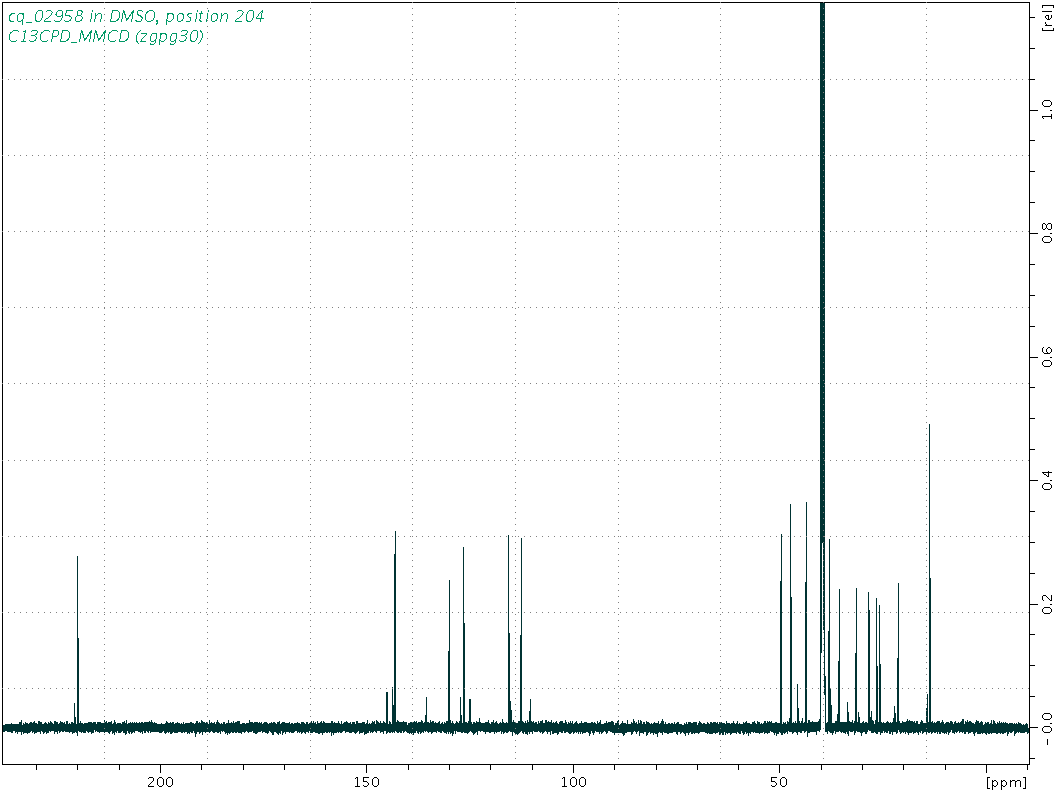
Task: Click the title text 'cq_02958 in DMSO, position 204'
Action: click(136, 16)
